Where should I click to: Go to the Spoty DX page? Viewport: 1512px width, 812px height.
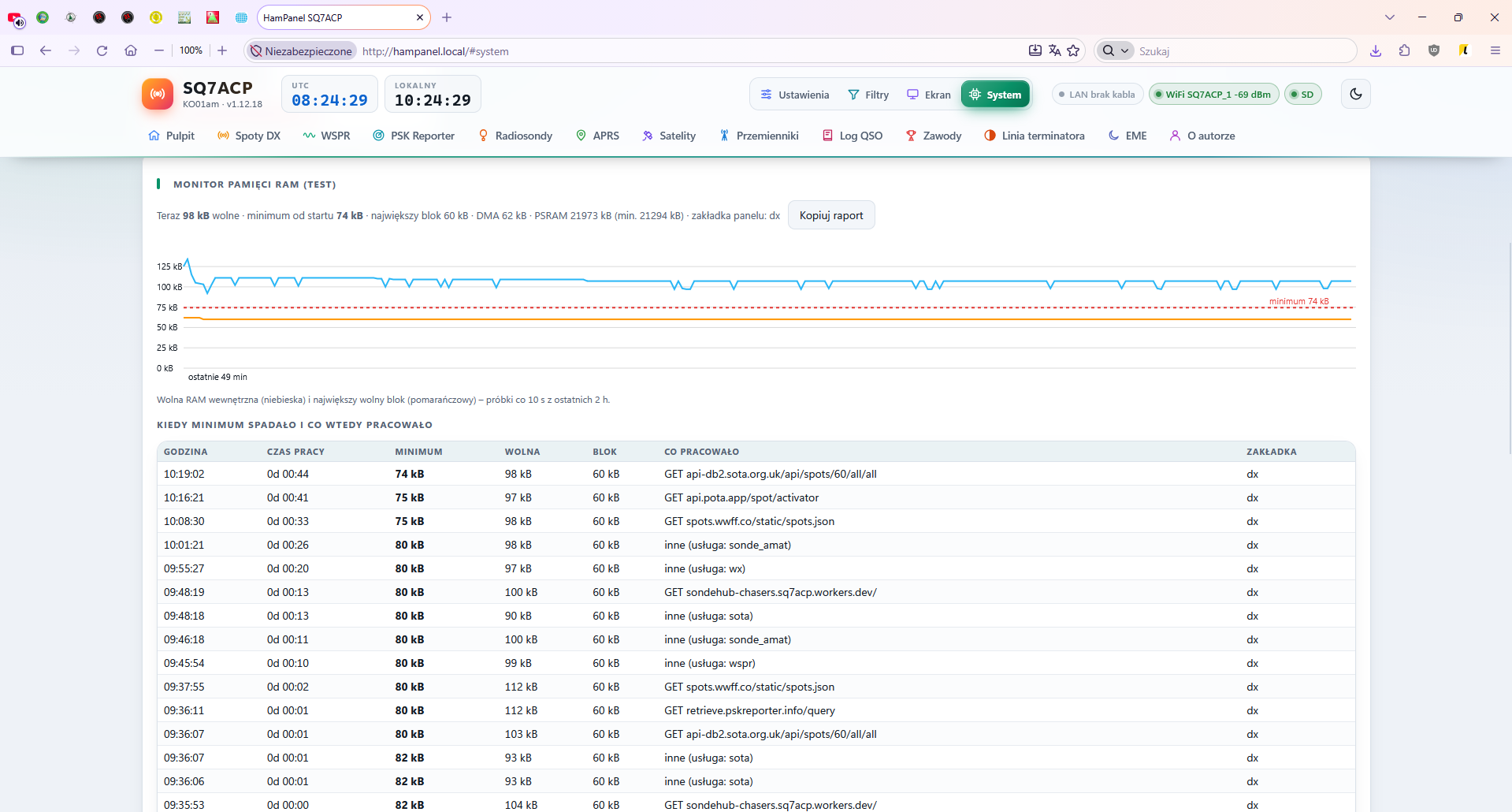pos(249,136)
